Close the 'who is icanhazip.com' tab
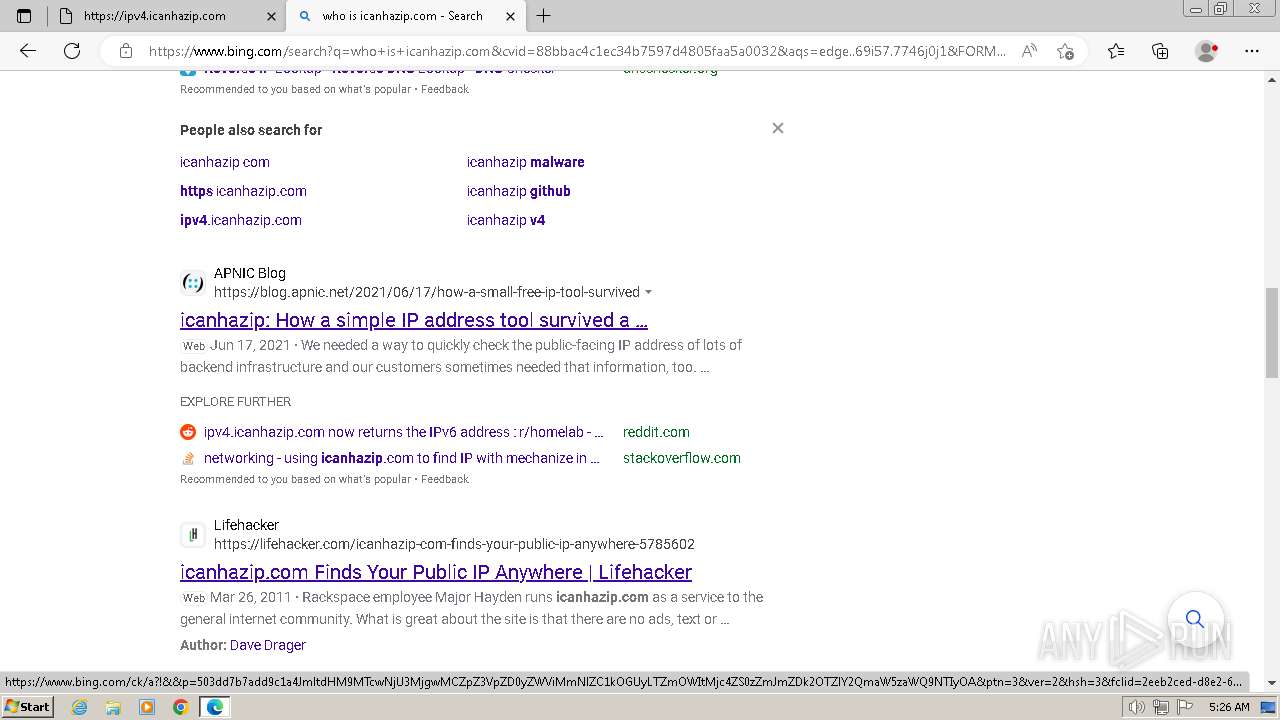The width and height of the screenshot is (1280, 720). (510, 16)
